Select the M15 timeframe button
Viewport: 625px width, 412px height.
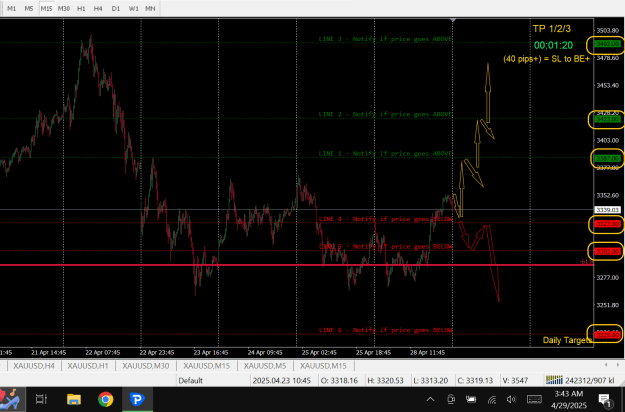click(x=46, y=8)
